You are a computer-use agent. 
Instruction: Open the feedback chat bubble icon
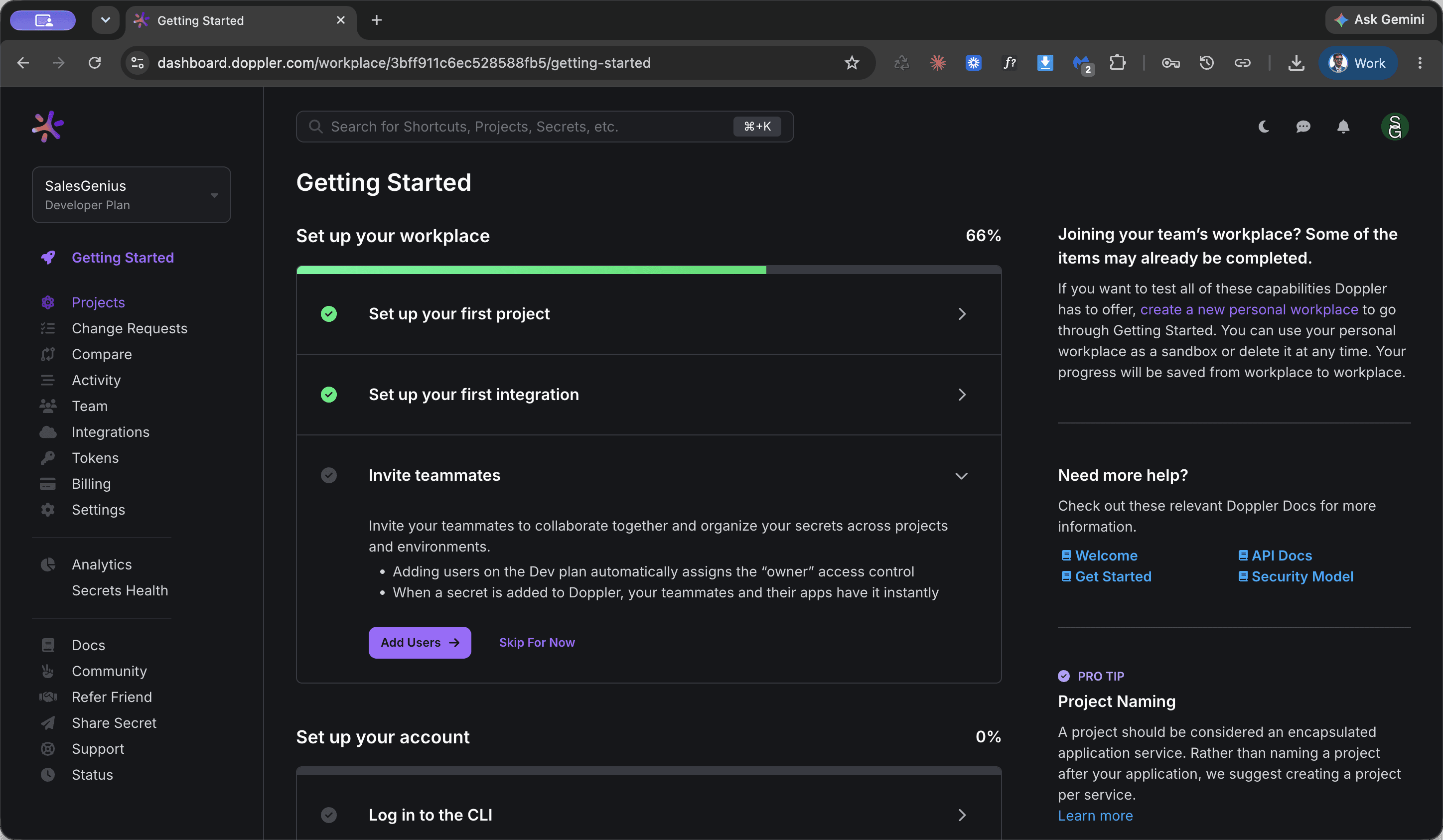1303,127
